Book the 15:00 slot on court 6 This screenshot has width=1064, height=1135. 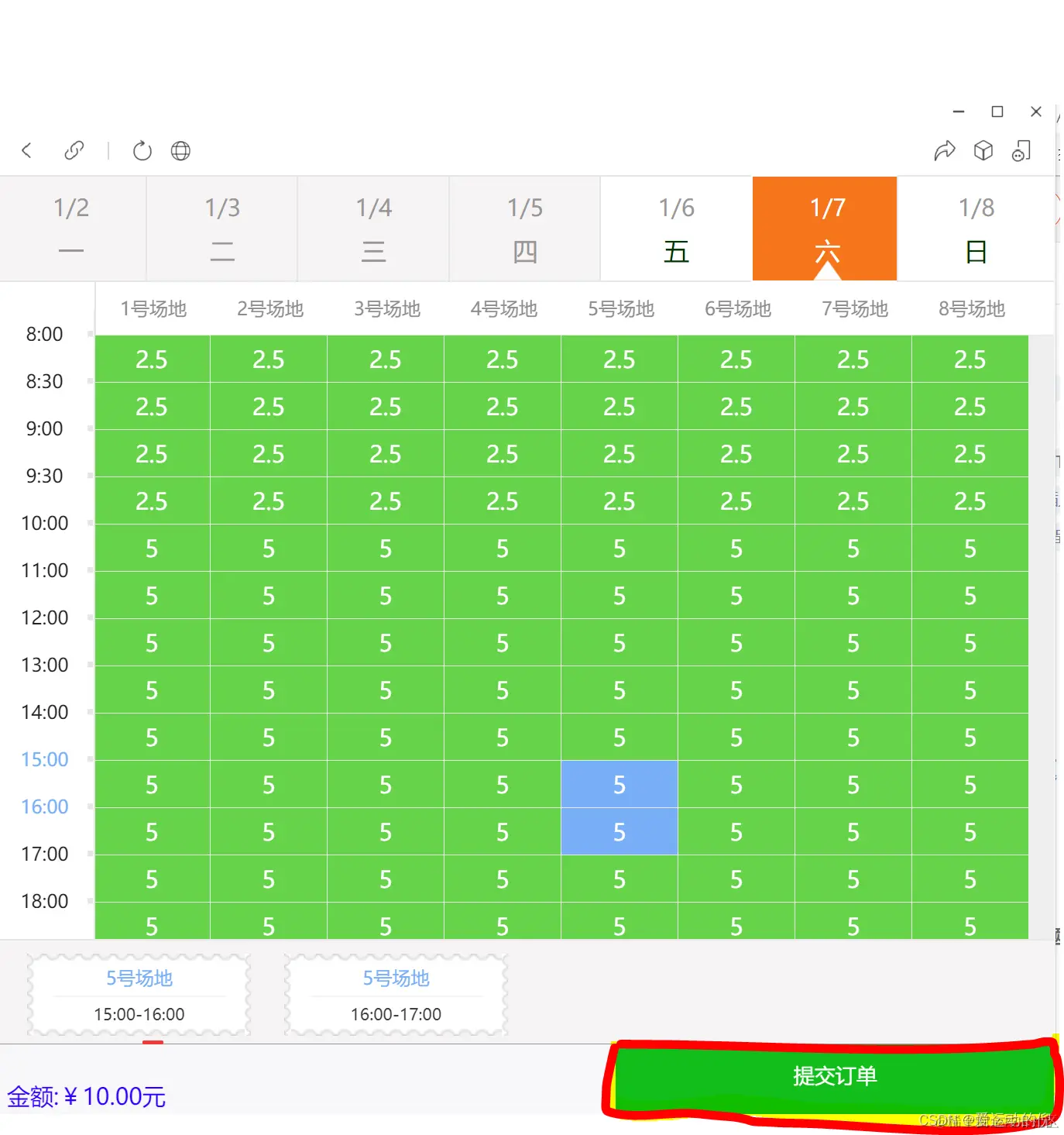[x=736, y=785]
